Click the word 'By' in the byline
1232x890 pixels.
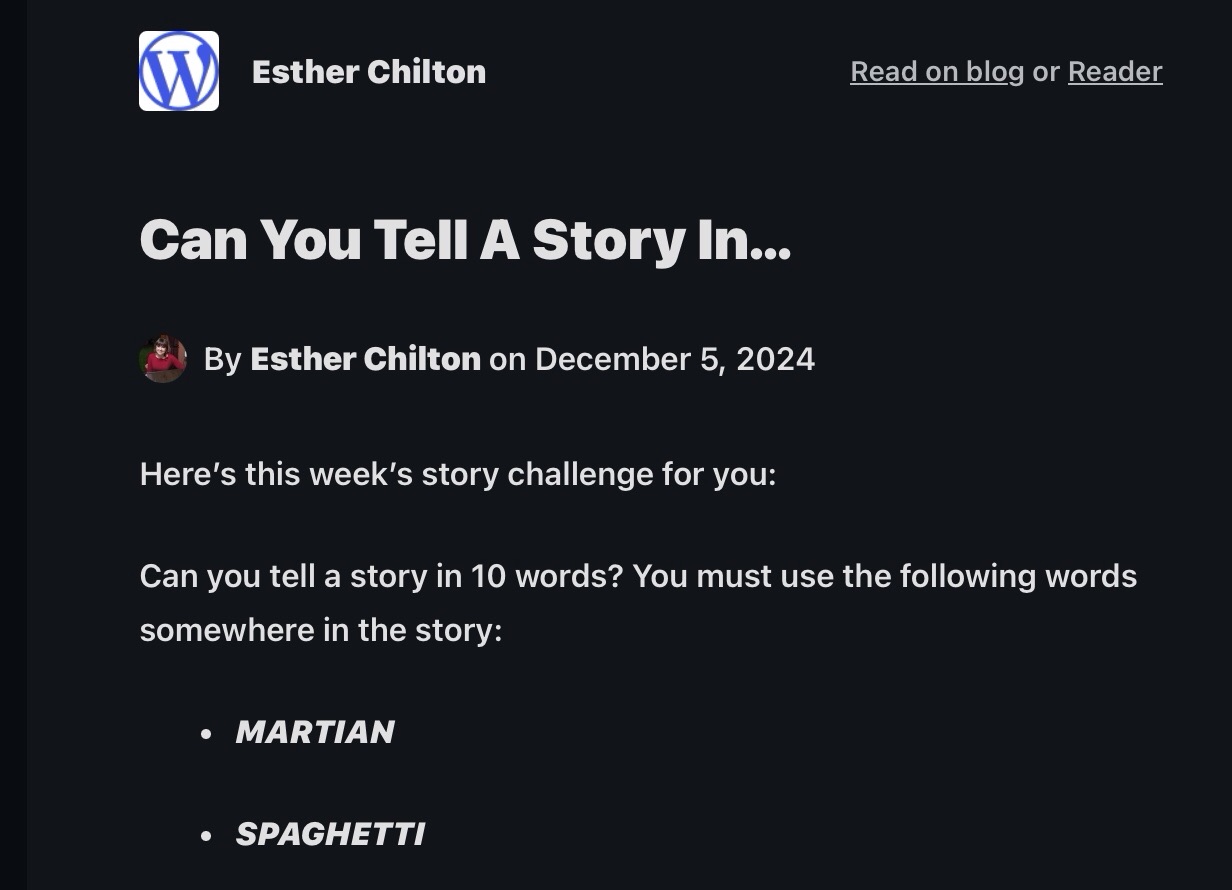tap(222, 359)
